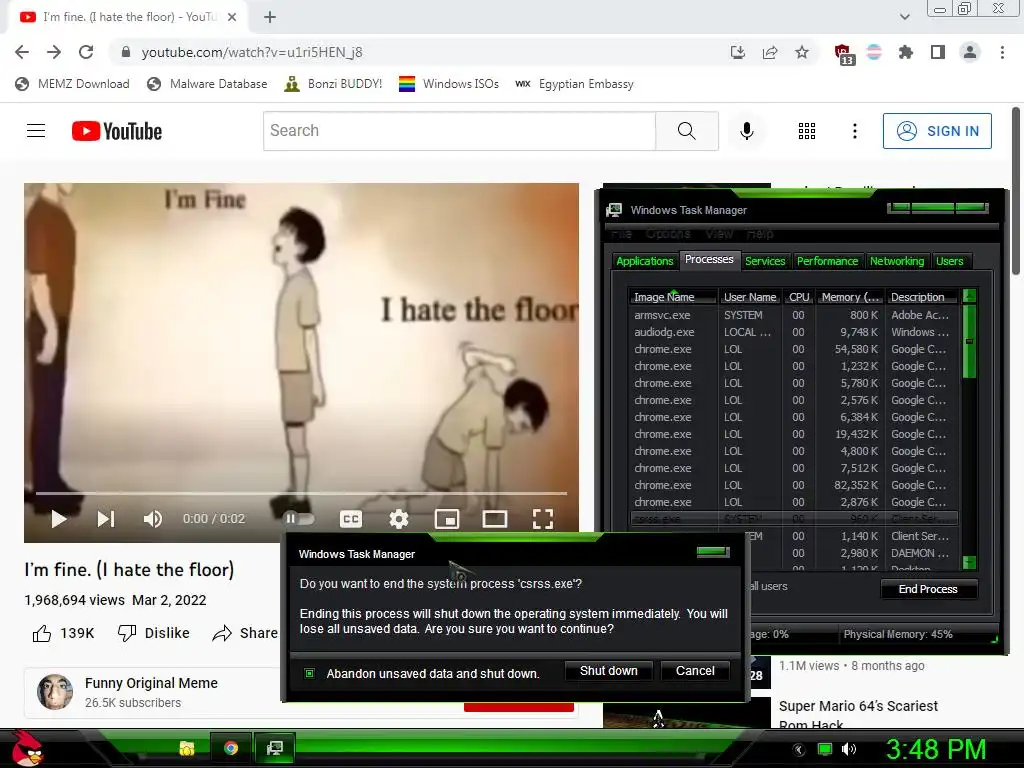Image resolution: width=1024 pixels, height=768 pixels.
Task: Like the video with 139K likes
Action: 63,633
